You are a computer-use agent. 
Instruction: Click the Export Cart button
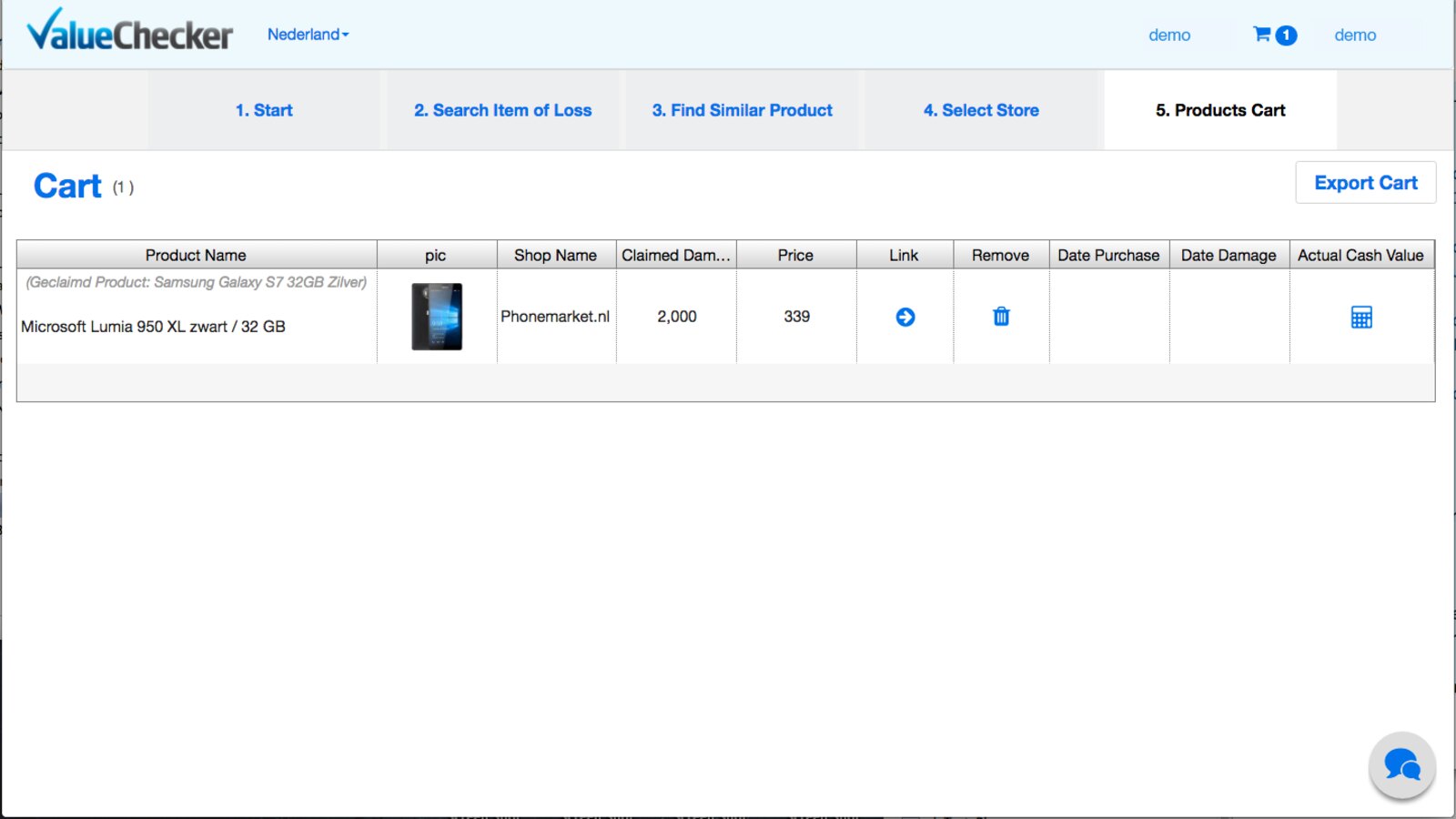click(x=1366, y=183)
